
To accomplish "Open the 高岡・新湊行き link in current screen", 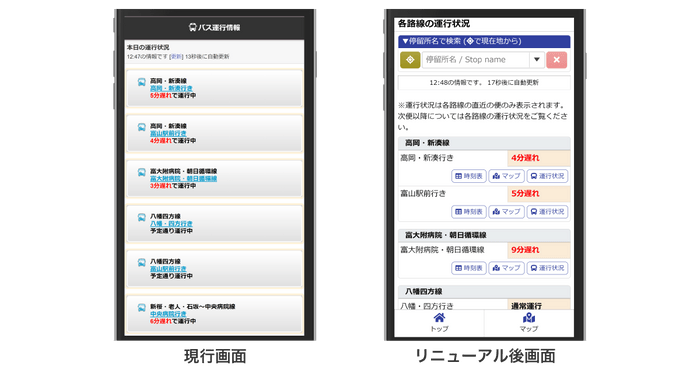I will tap(171, 88).
